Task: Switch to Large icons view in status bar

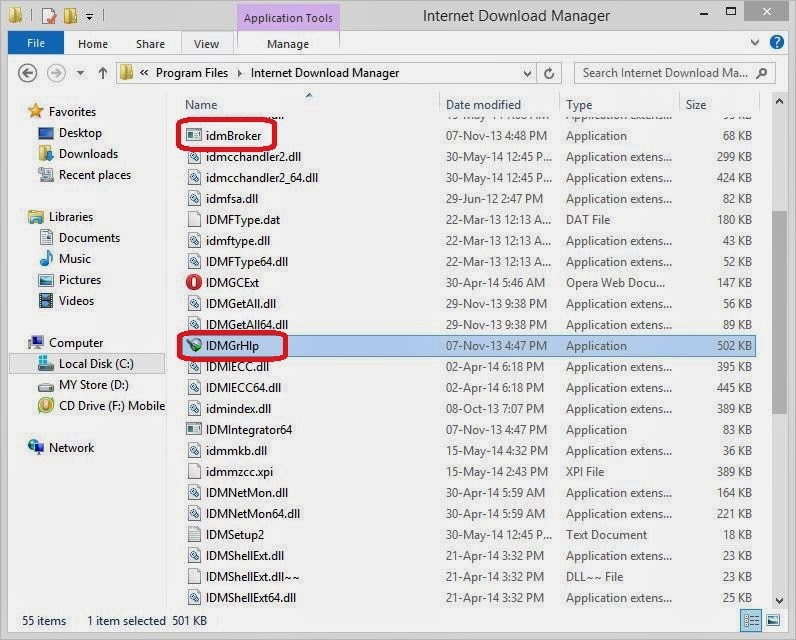Action: 773,620
